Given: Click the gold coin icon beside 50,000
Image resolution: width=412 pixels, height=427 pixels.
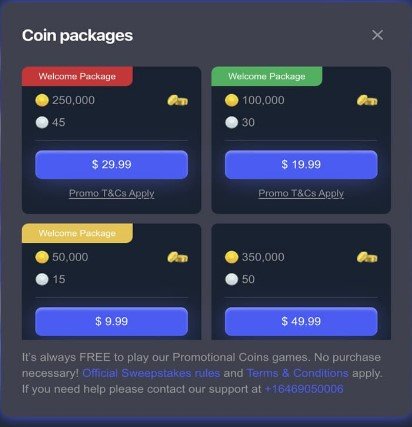Looking at the screenshot, I should click(x=42, y=257).
